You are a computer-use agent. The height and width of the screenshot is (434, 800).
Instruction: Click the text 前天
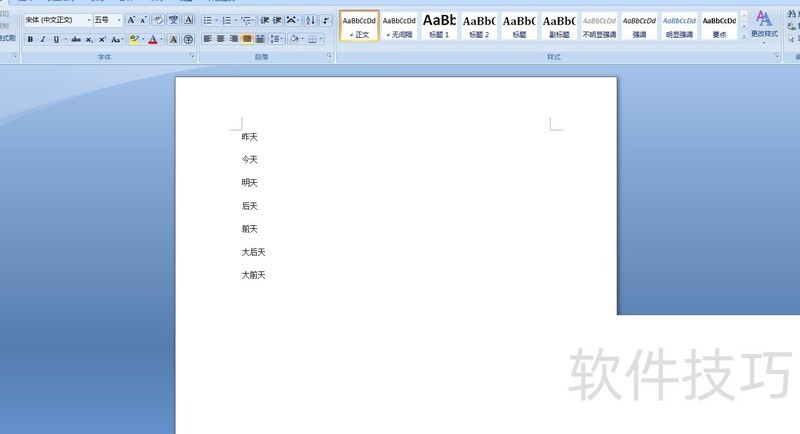pyautogui.click(x=249, y=229)
